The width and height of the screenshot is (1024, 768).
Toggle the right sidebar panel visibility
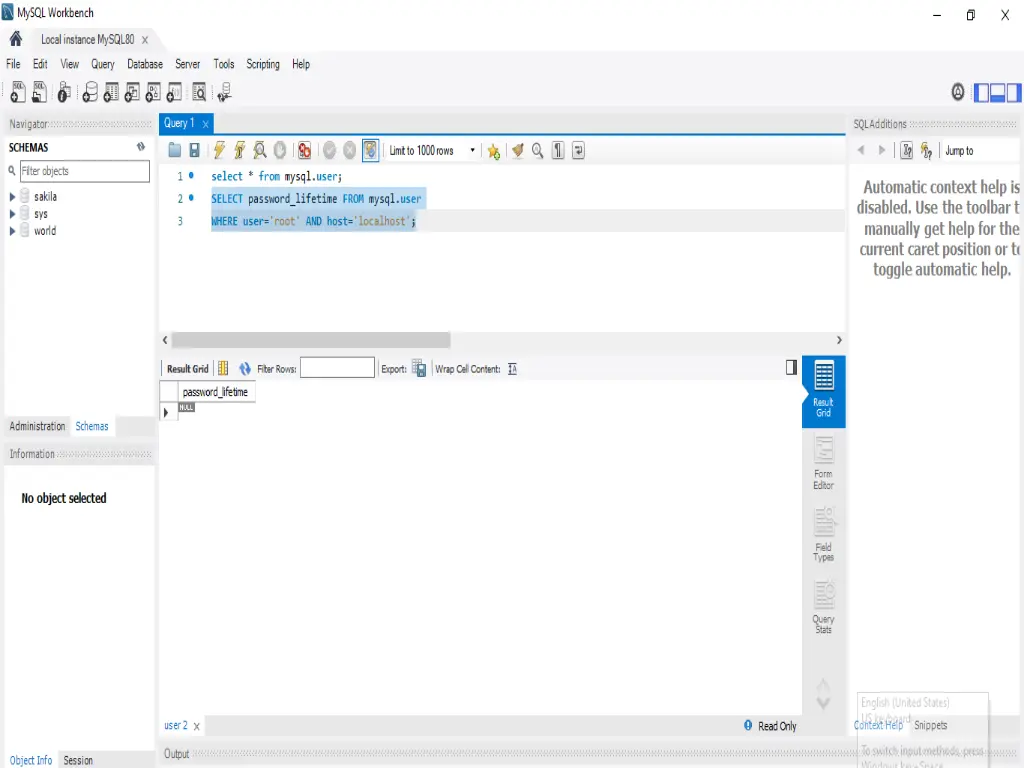coord(1014,93)
